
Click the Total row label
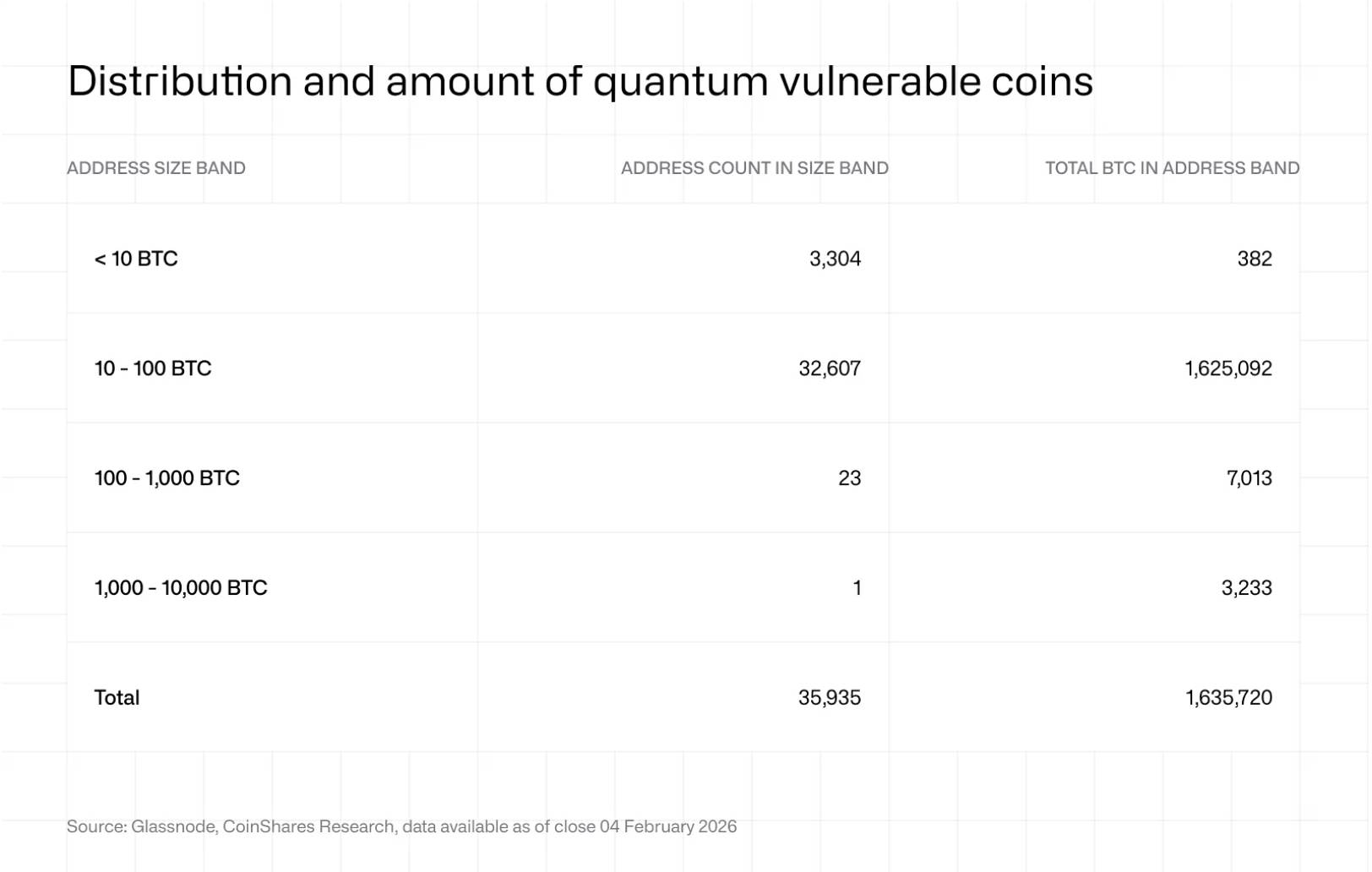pyautogui.click(x=117, y=698)
